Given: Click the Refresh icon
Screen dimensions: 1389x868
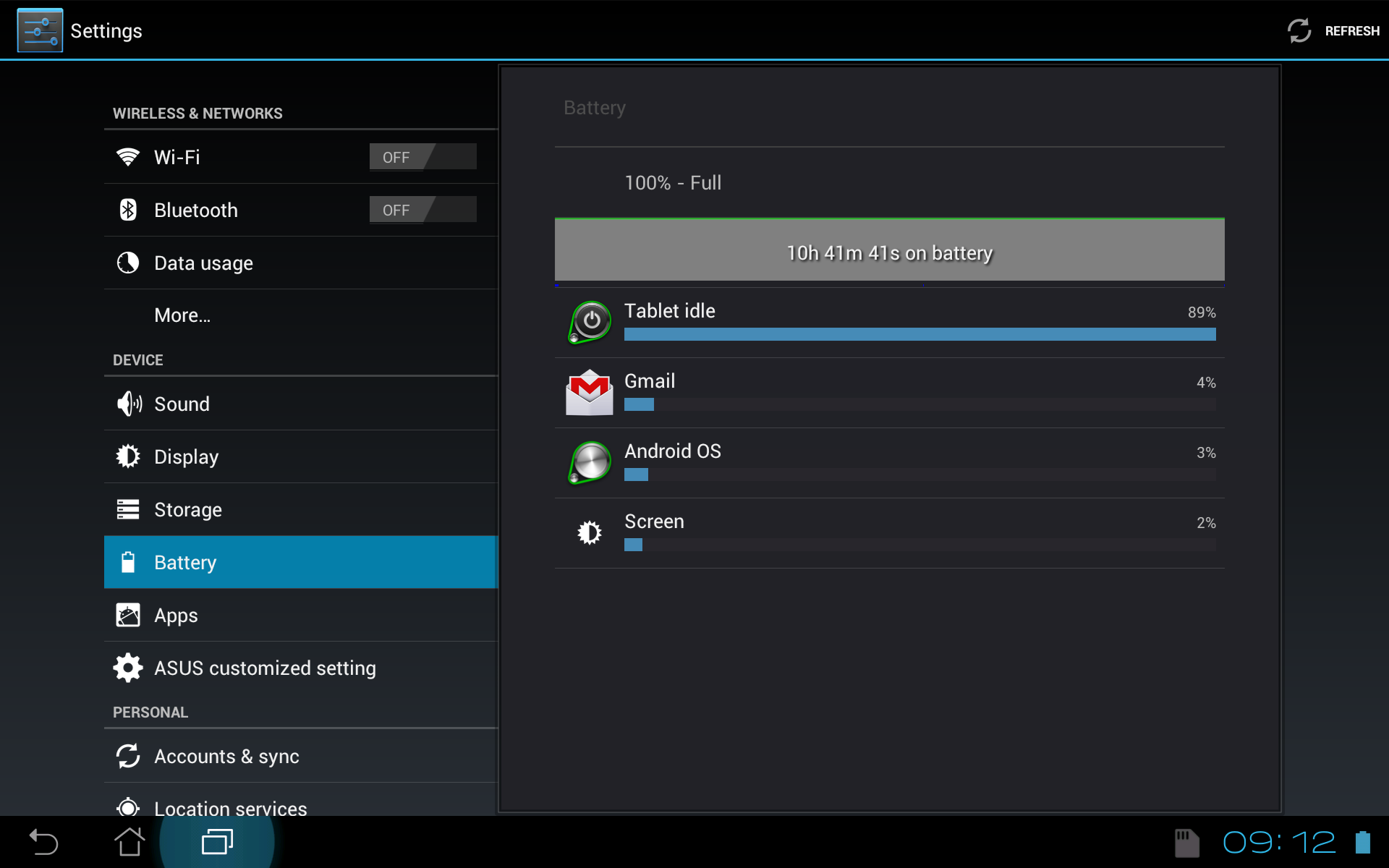Looking at the screenshot, I should coord(1299,30).
